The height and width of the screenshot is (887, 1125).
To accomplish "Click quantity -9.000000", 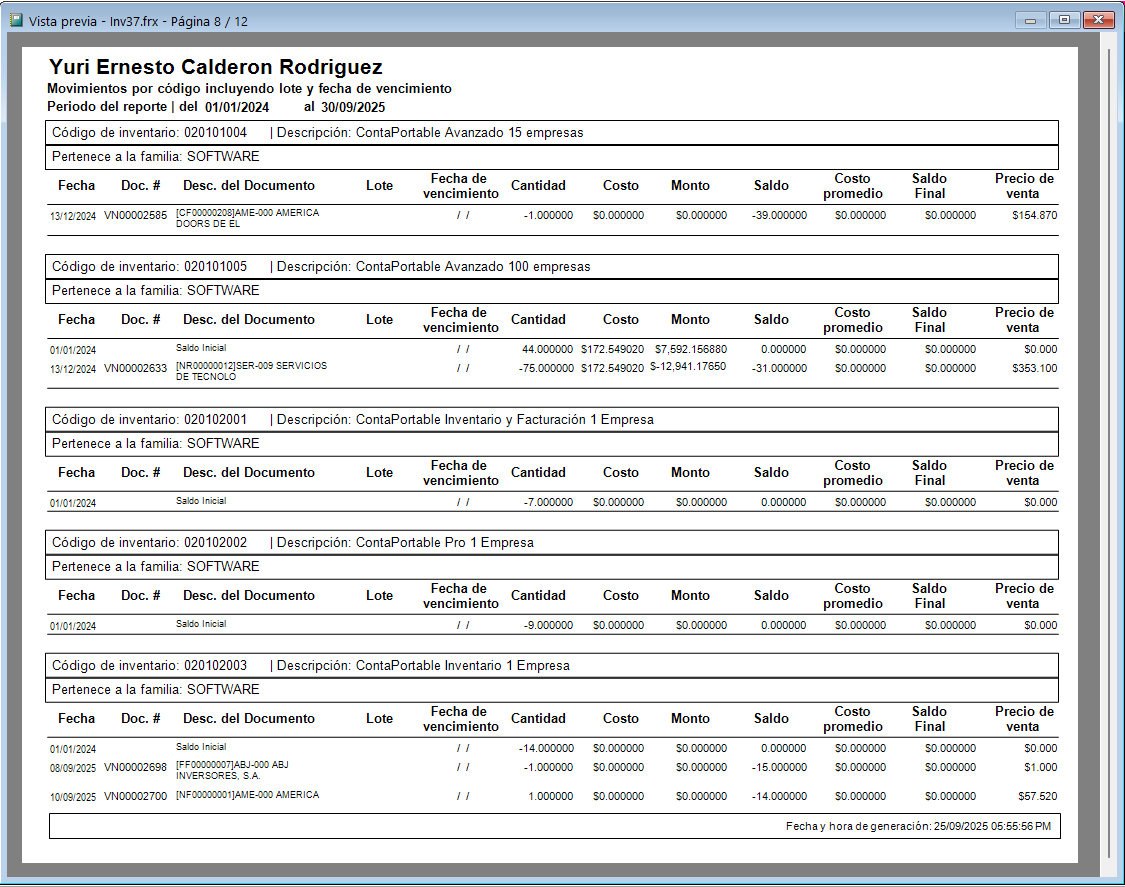I will pos(548,625).
